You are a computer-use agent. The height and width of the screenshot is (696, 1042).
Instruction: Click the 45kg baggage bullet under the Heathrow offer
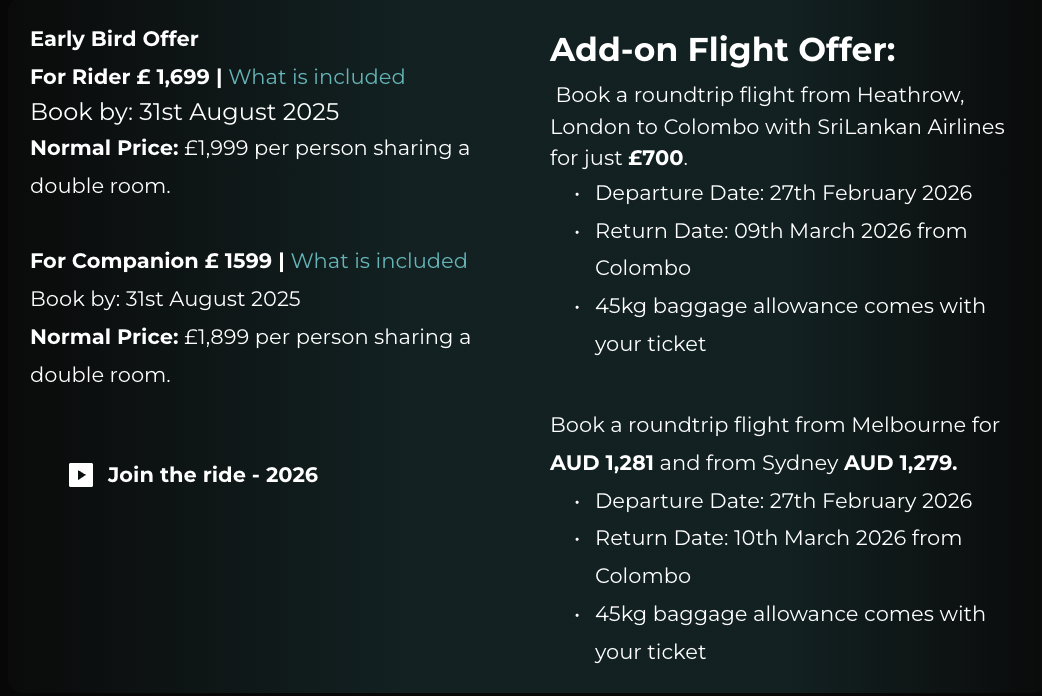point(790,306)
